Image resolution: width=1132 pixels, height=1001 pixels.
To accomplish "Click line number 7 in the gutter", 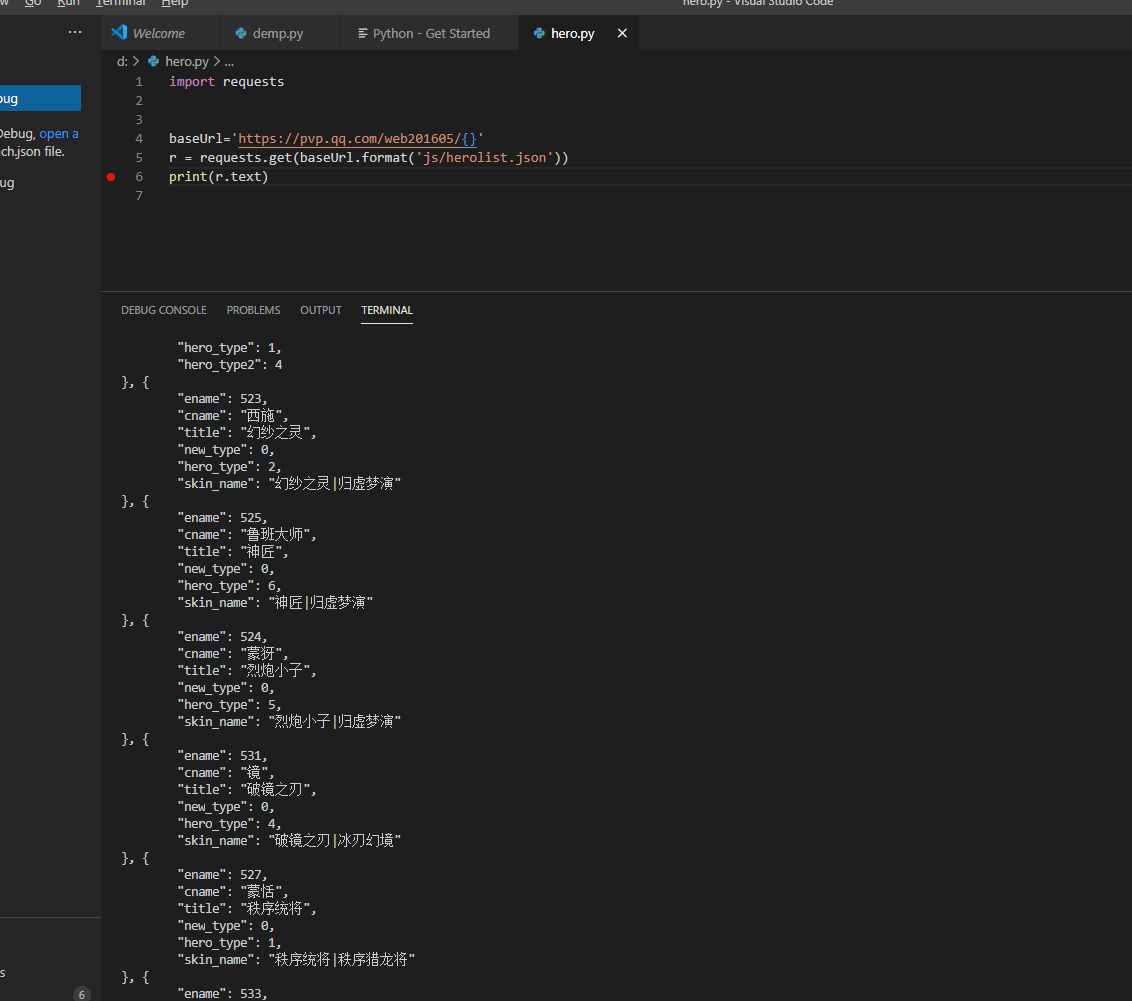I will click(139, 196).
